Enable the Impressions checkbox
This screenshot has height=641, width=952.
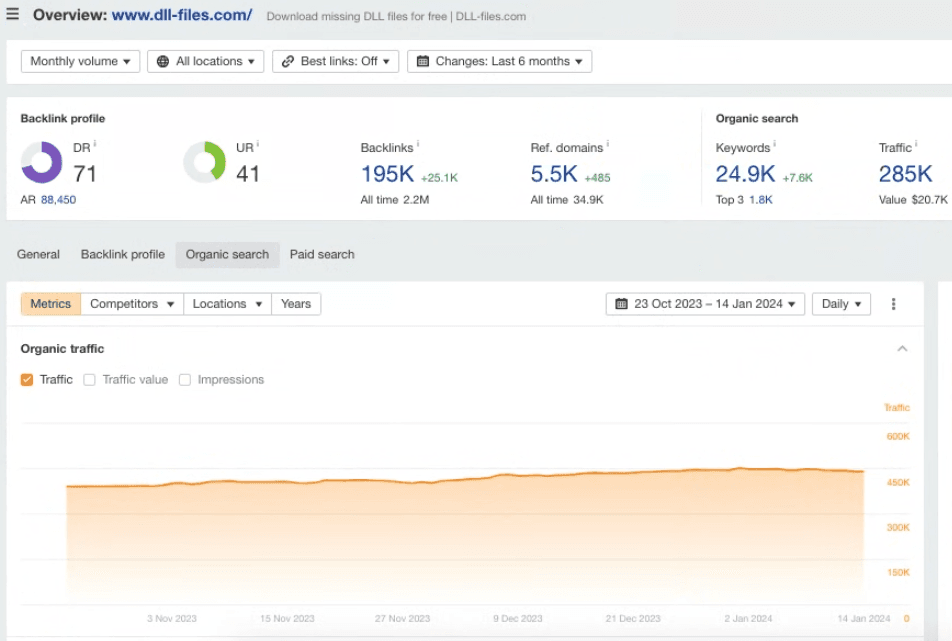click(185, 380)
